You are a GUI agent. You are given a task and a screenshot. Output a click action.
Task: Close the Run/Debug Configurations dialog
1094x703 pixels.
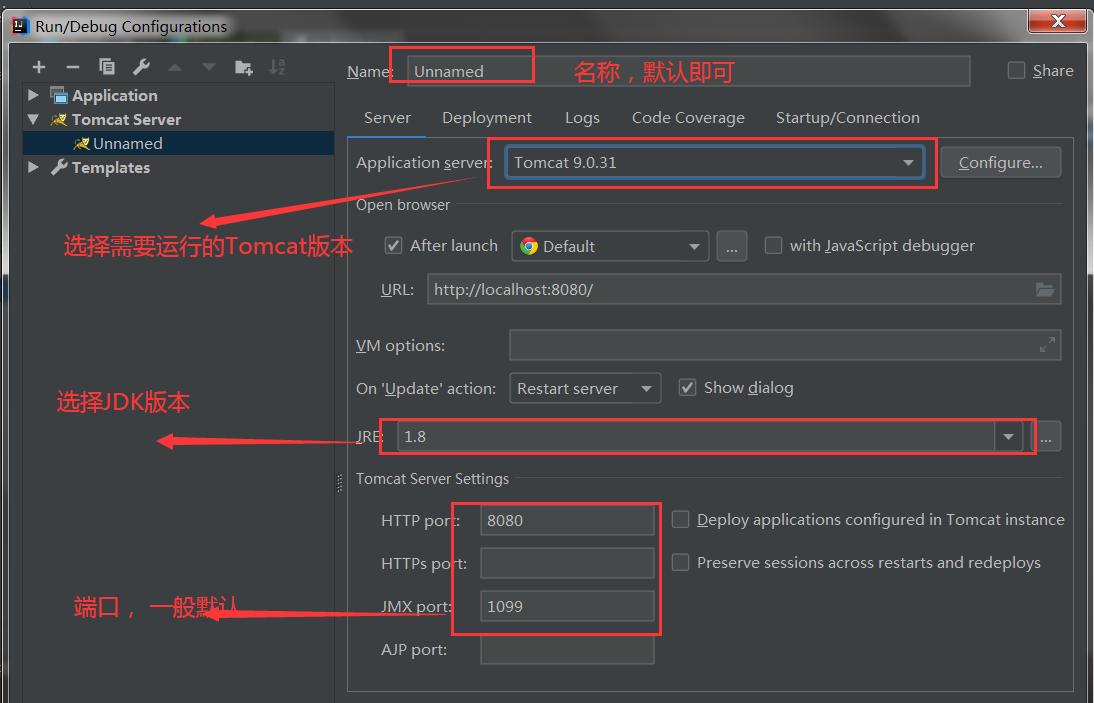1057,21
